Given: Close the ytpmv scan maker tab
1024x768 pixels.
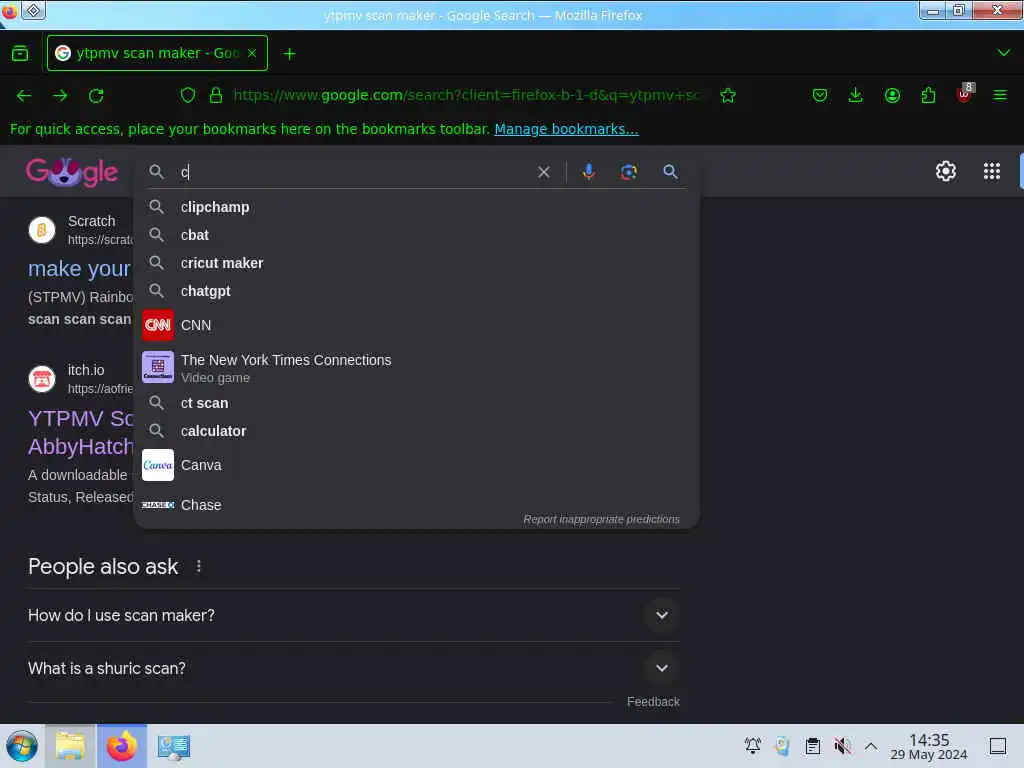Looking at the screenshot, I should click(x=252, y=54).
